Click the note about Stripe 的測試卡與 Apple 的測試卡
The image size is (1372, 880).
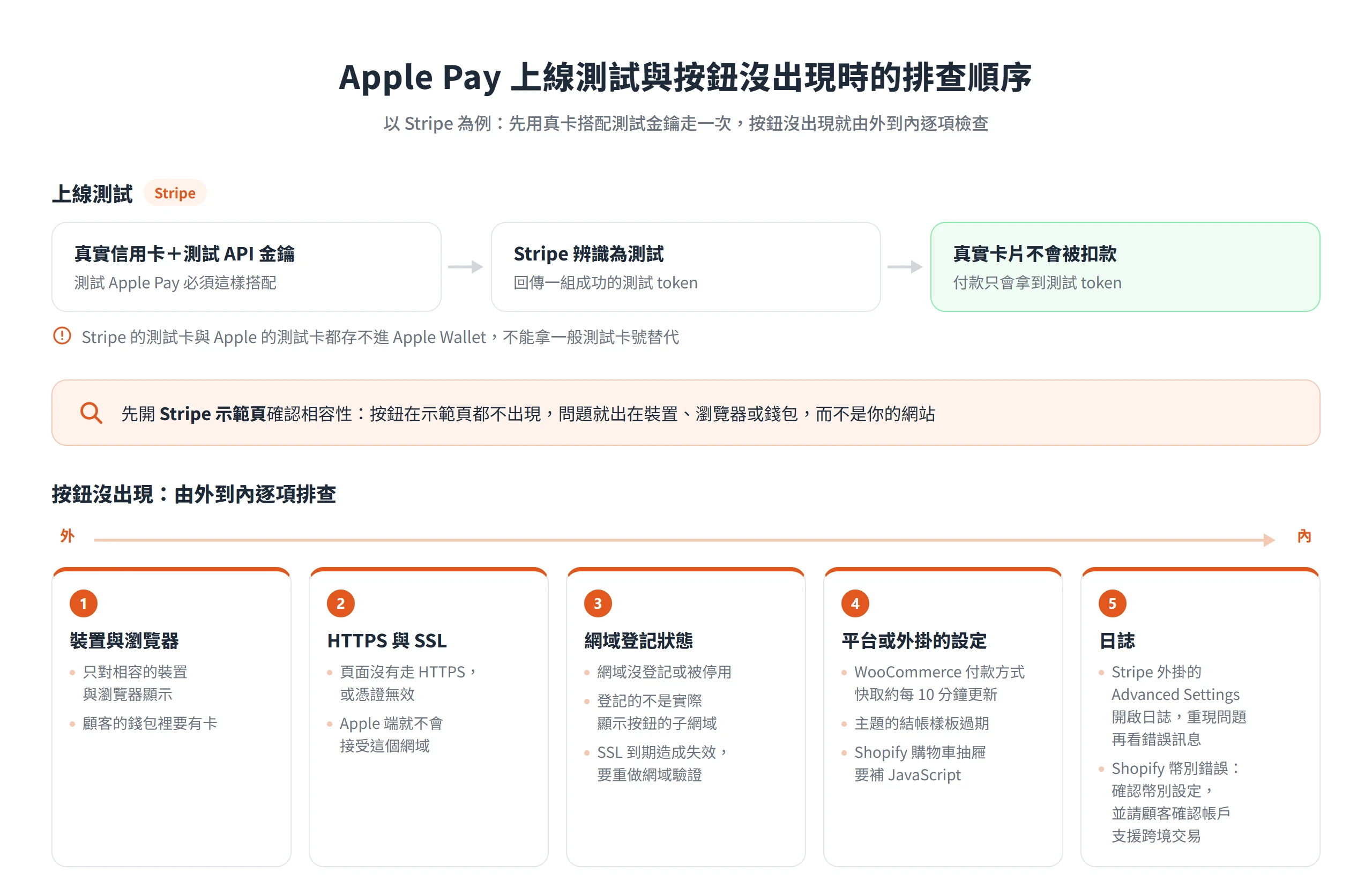click(x=380, y=337)
